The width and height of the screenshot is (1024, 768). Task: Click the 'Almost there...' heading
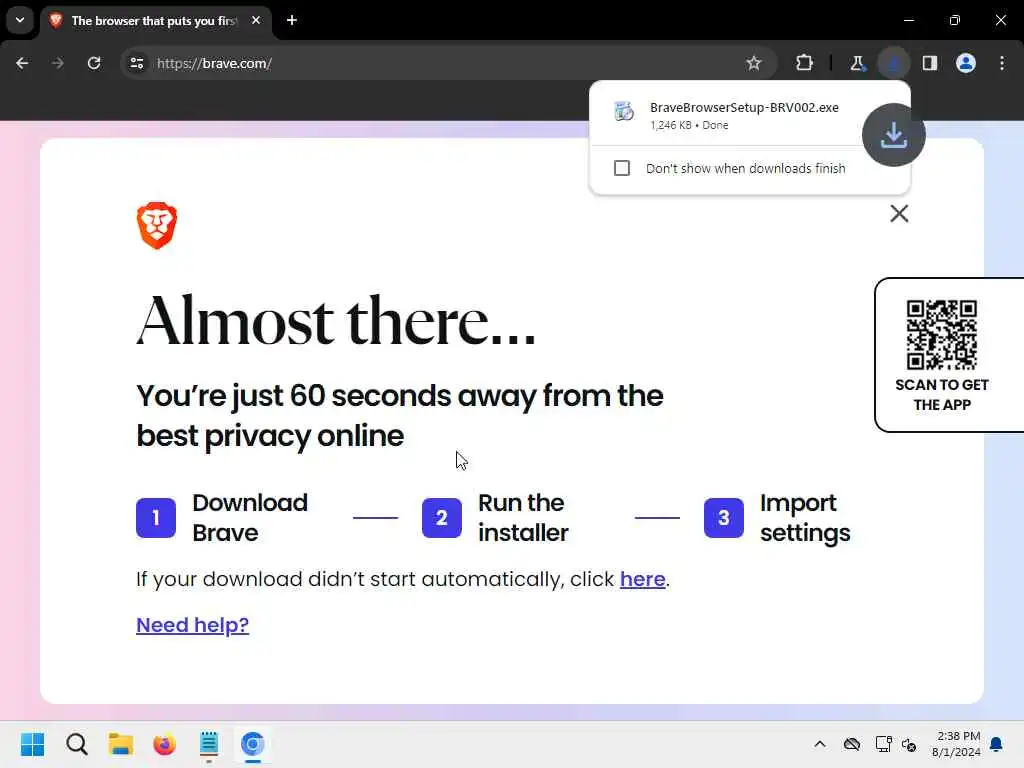[336, 321]
